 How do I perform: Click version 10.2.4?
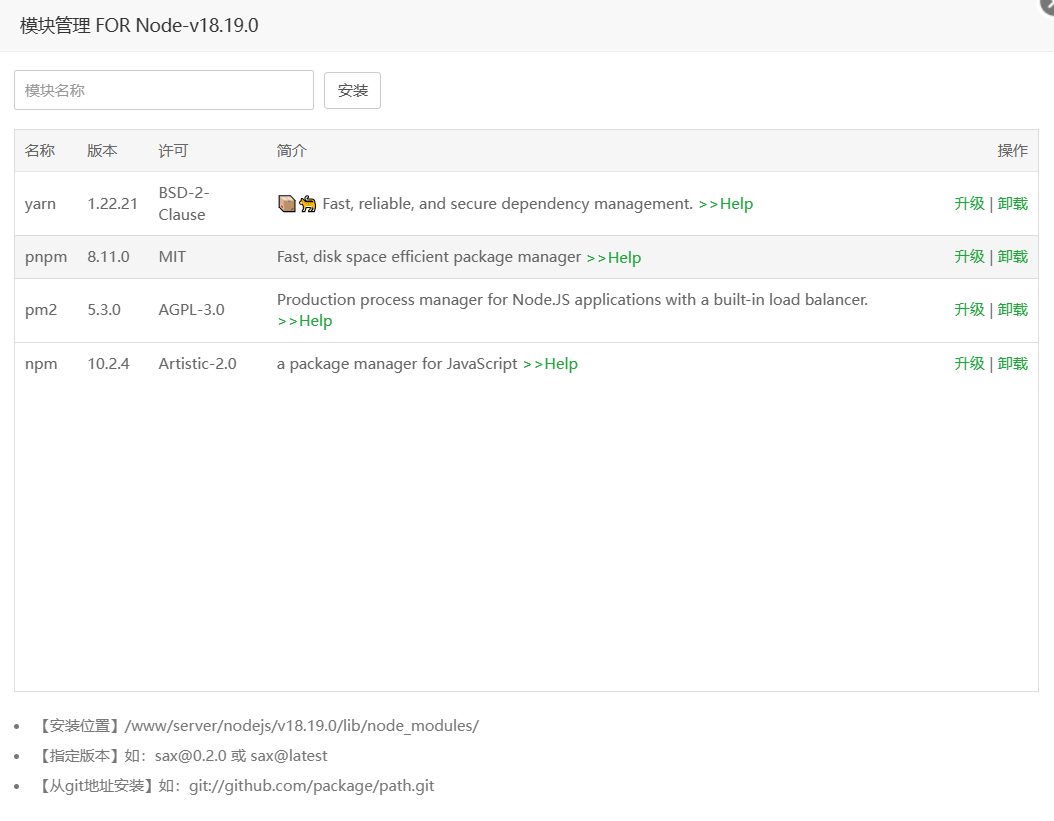(108, 364)
